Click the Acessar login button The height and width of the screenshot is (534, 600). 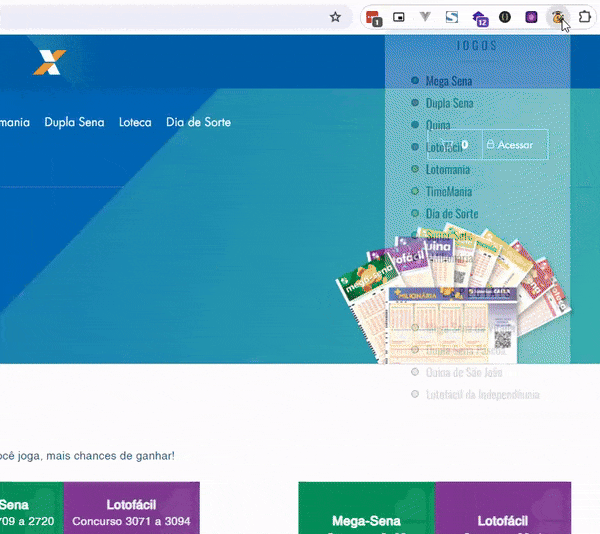(x=515, y=145)
